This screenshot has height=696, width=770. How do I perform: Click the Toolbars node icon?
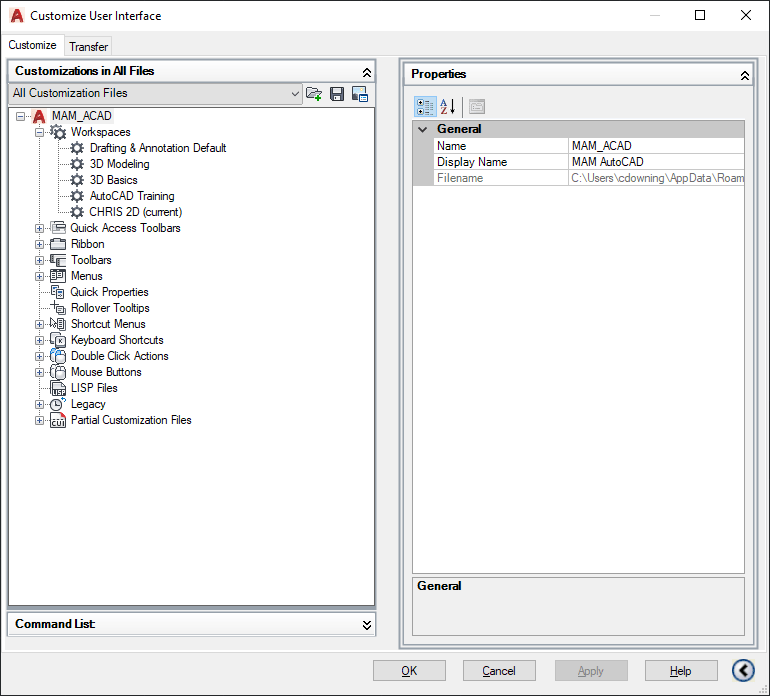click(58, 260)
